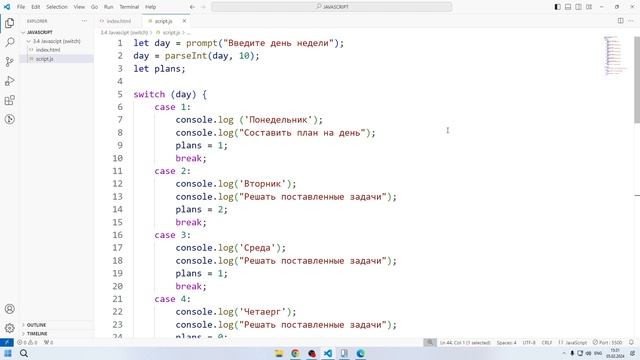Change file encoding via UTF-8
640x360 pixels.
click(x=529, y=342)
